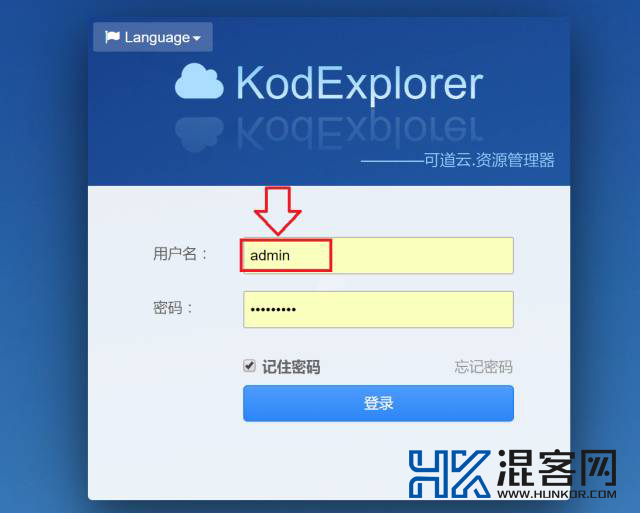640x513 pixels.
Task: Open the Language dropdown menu
Action: click(153, 37)
